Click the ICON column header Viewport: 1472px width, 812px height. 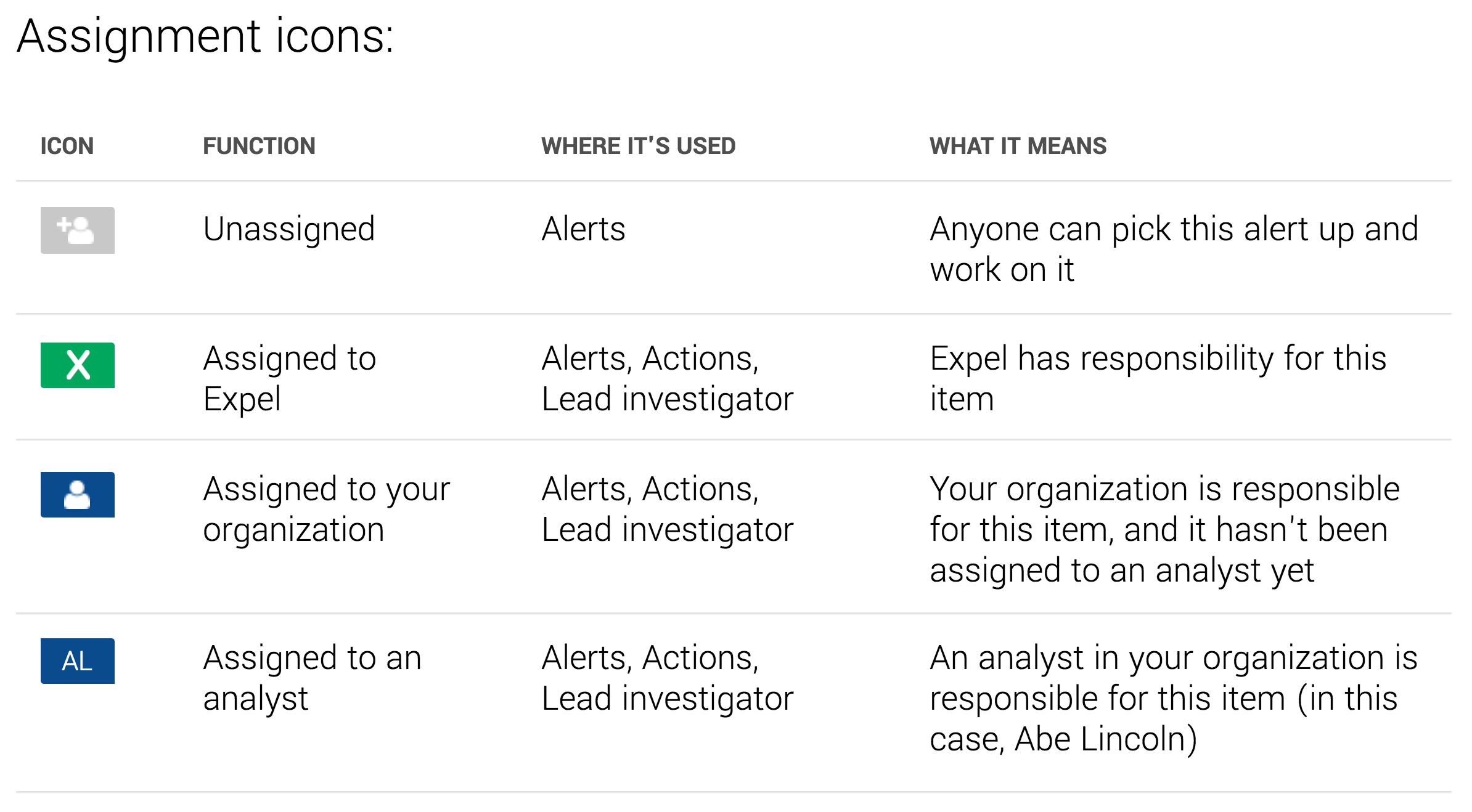67,146
